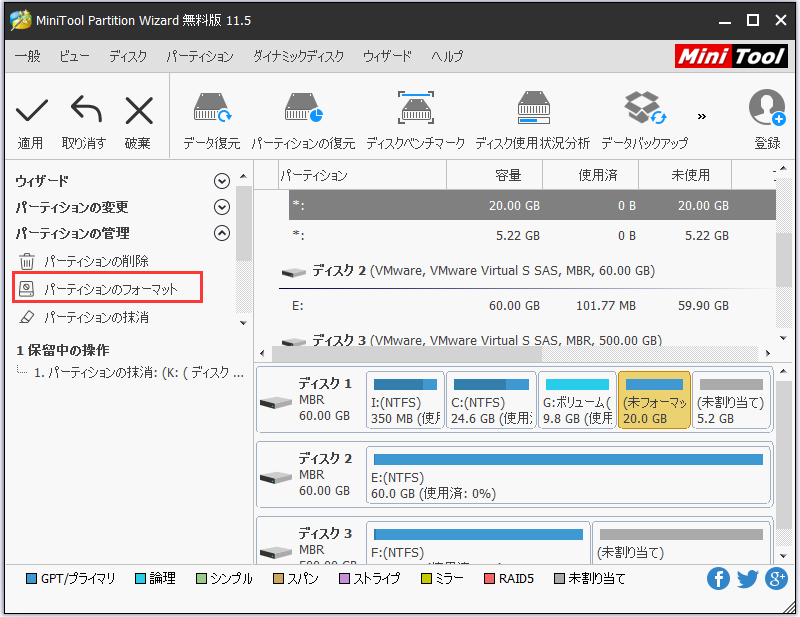This screenshot has height=617, width=800.
Task: Sort by the パーティション column header
Action: click(362, 175)
